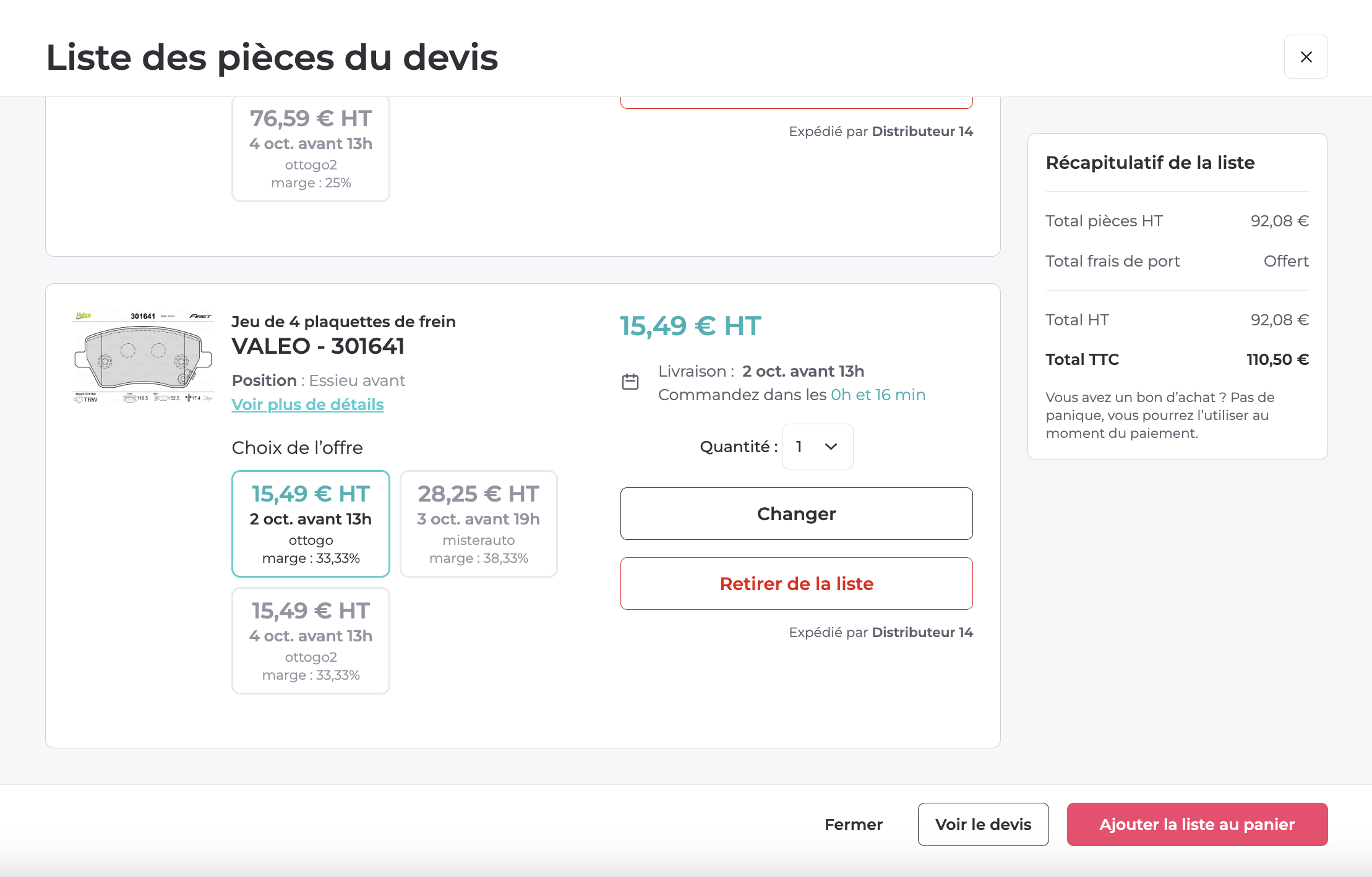
Task: Select the 76,59 € ottogo2 offer
Action: pos(311,148)
